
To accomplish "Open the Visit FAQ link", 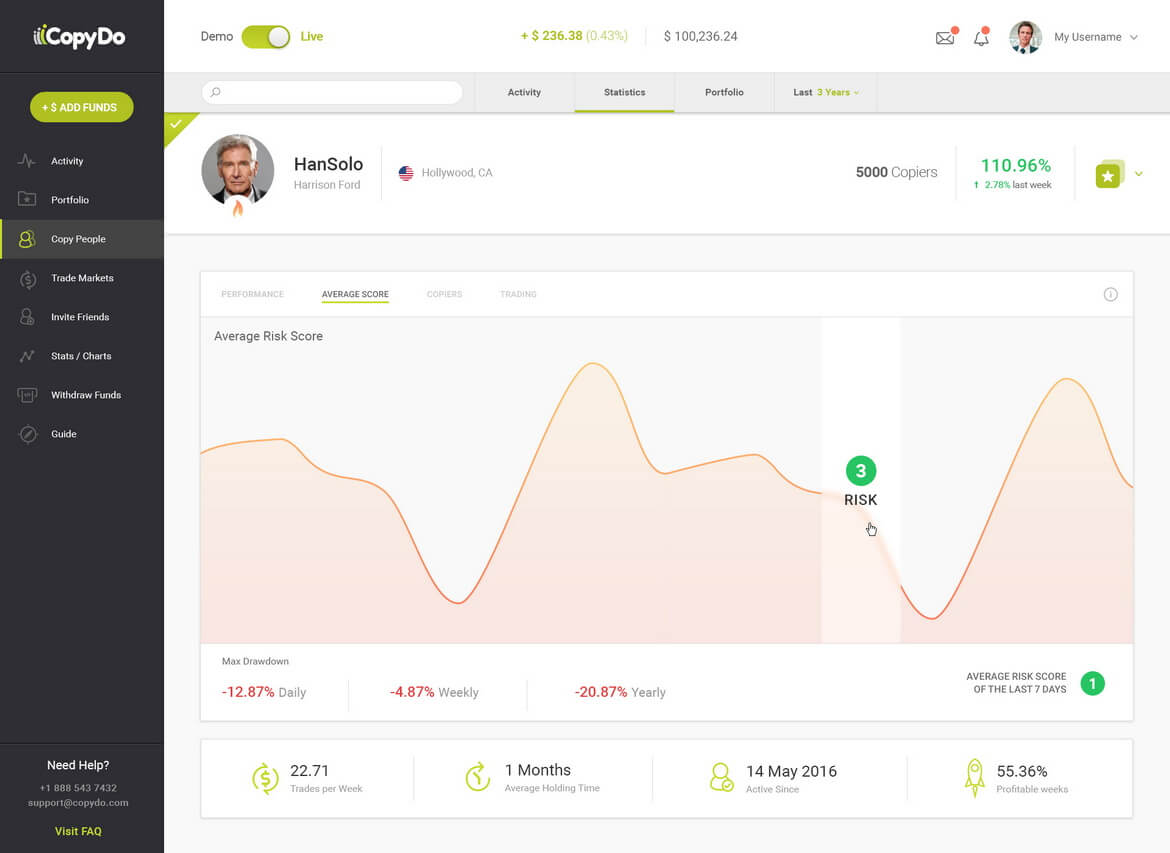I will point(78,831).
